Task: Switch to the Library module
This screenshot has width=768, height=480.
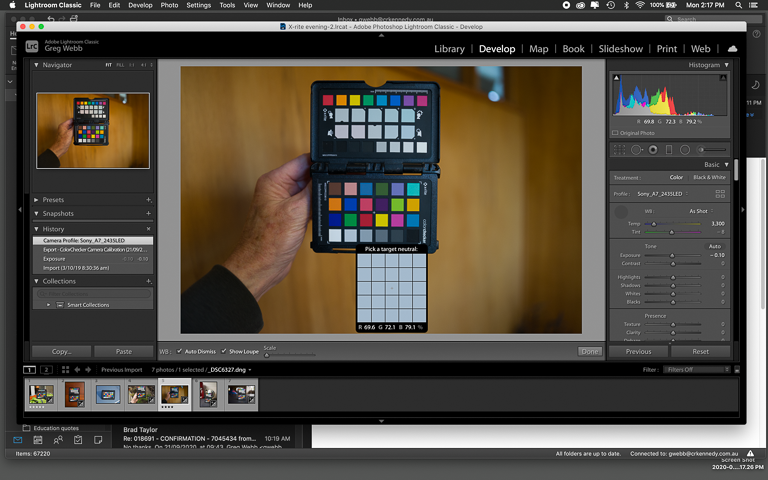Action: [449, 48]
